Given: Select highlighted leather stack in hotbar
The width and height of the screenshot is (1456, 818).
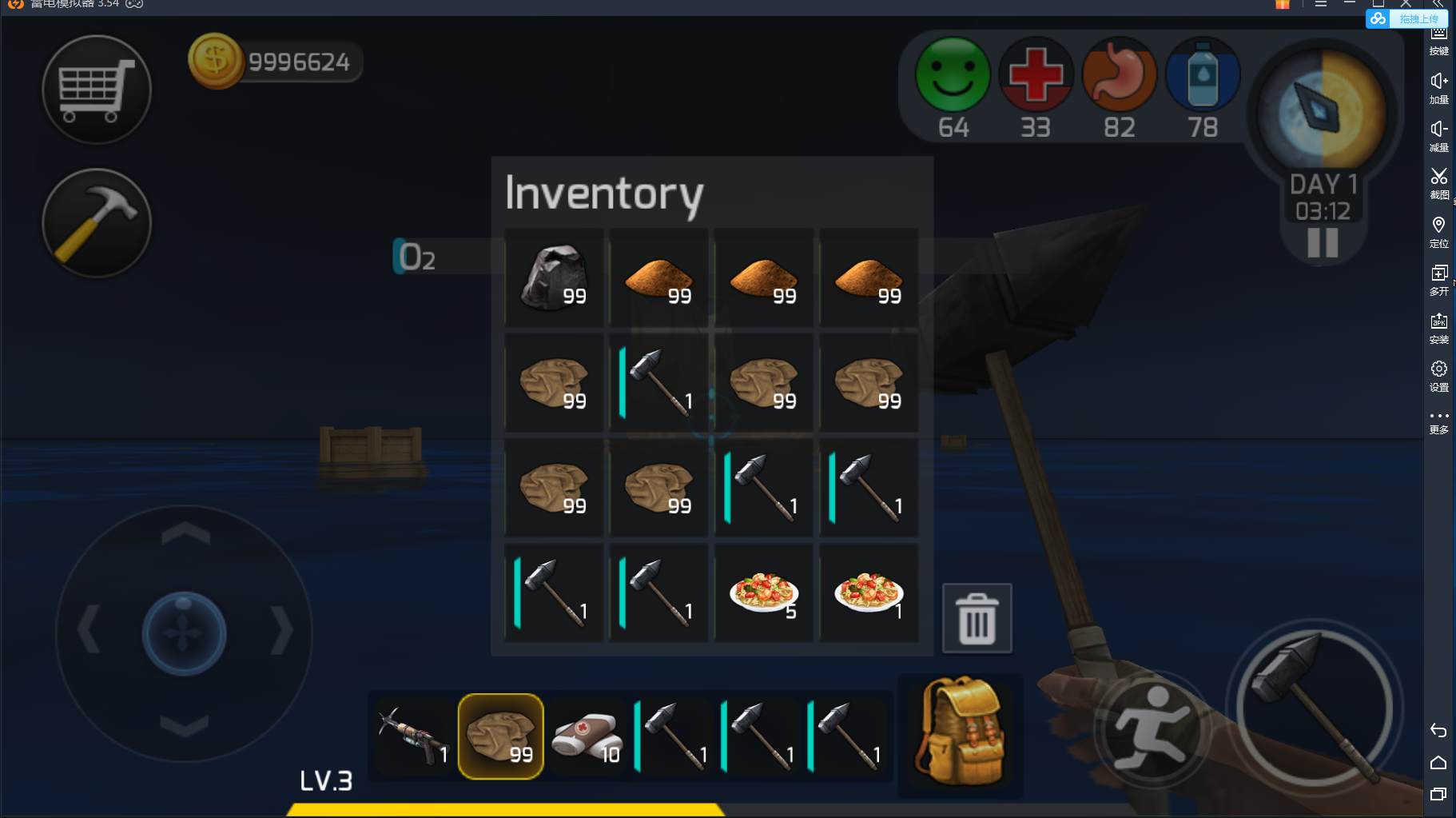Looking at the screenshot, I should 501,736.
